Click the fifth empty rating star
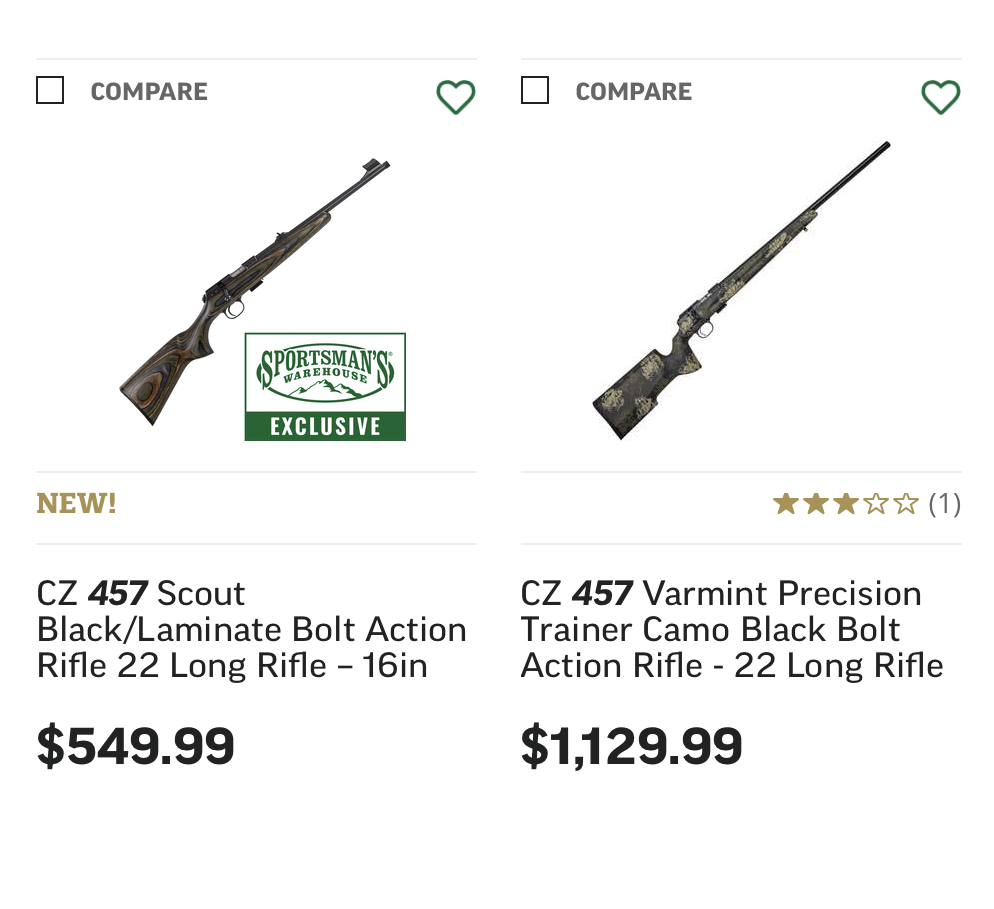The width and height of the screenshot is (994, 909). click(906, 504)
